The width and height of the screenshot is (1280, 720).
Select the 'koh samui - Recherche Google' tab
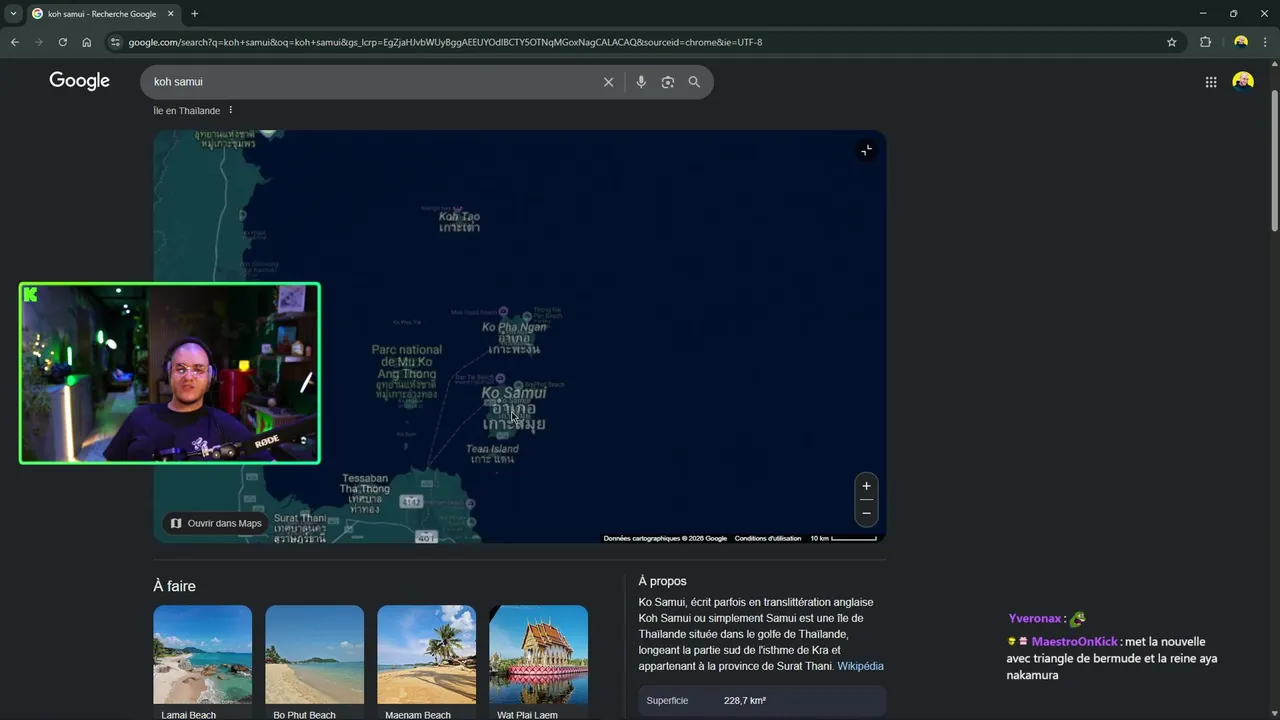point(102,14)
